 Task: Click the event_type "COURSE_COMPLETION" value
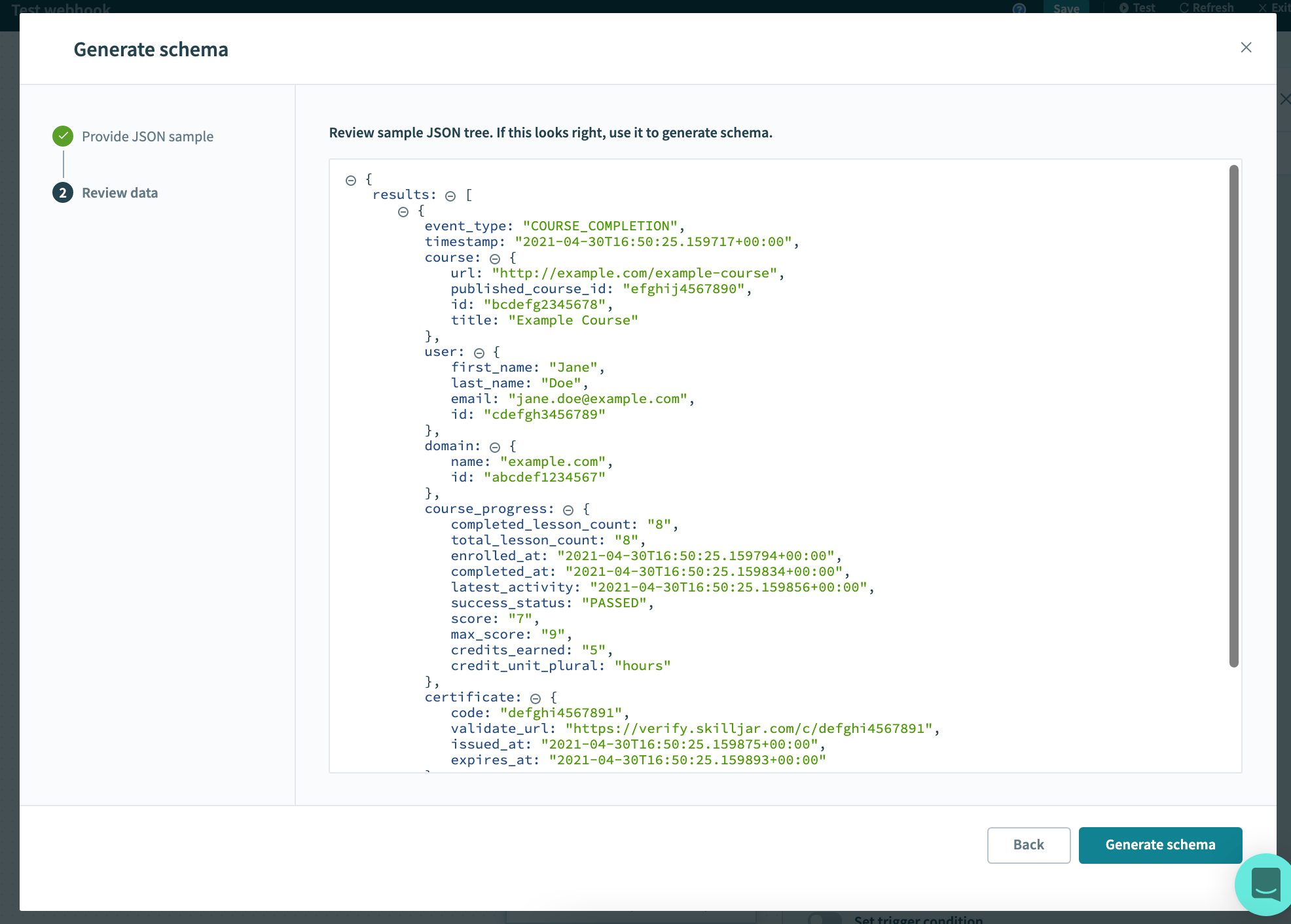click(600, 226)
